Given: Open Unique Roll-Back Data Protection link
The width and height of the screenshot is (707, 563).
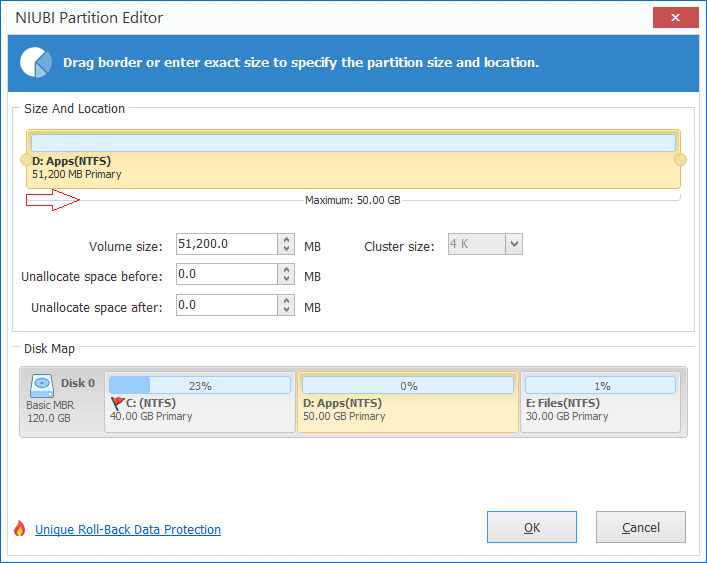Looking at the screenshot, I should point(128,529).
